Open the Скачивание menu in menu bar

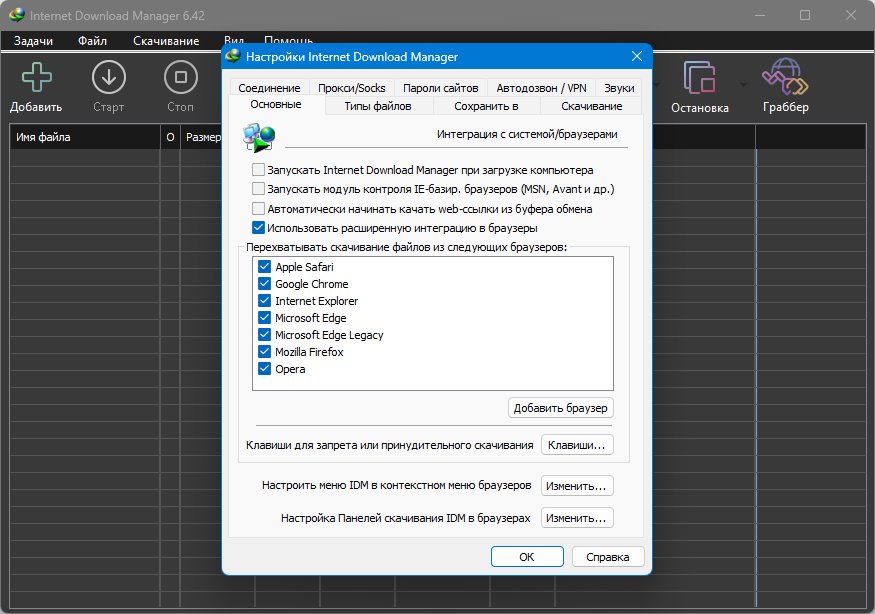[166, 41]
